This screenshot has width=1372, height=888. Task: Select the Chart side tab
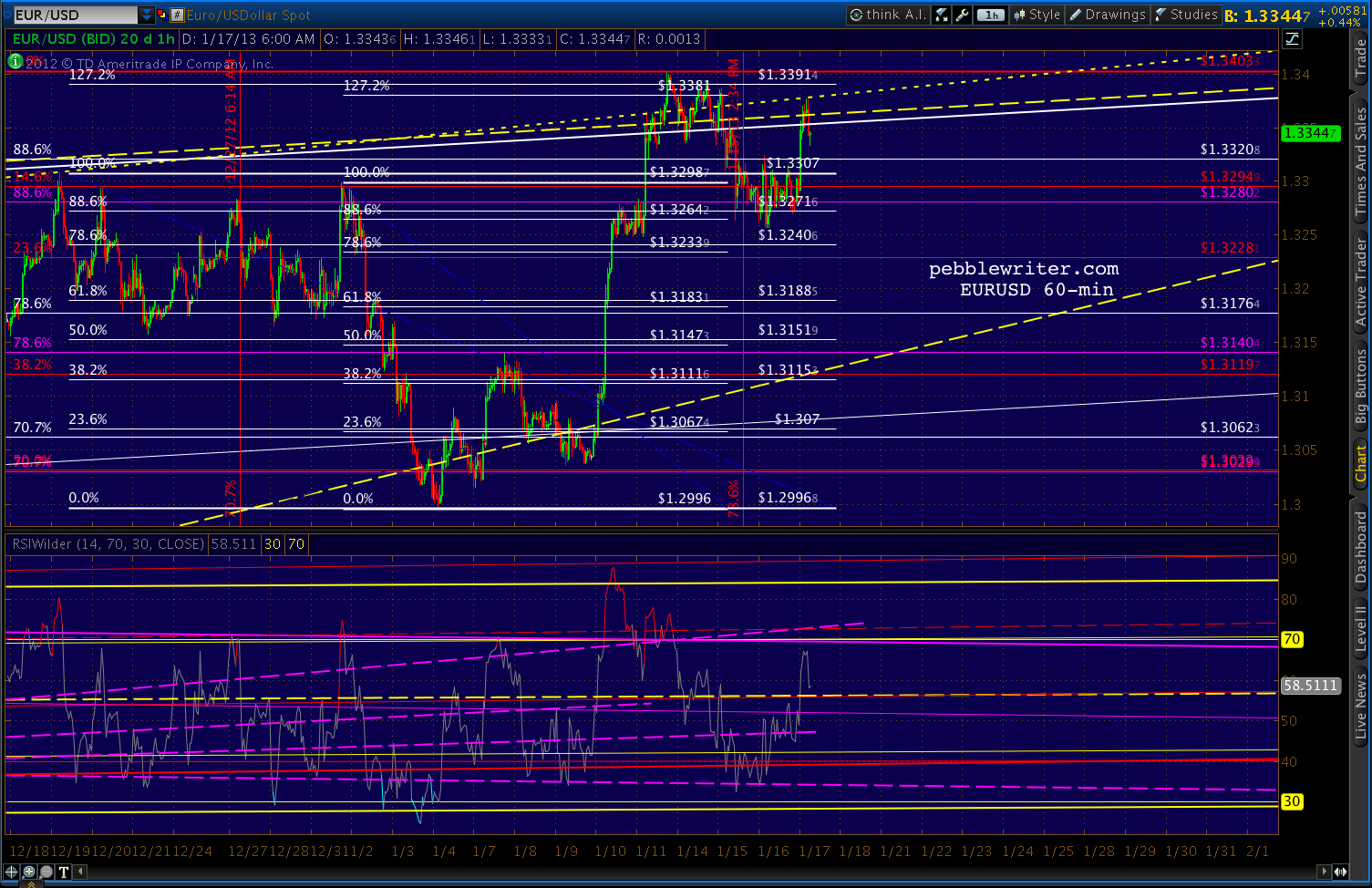click(x=1360, y=464)
